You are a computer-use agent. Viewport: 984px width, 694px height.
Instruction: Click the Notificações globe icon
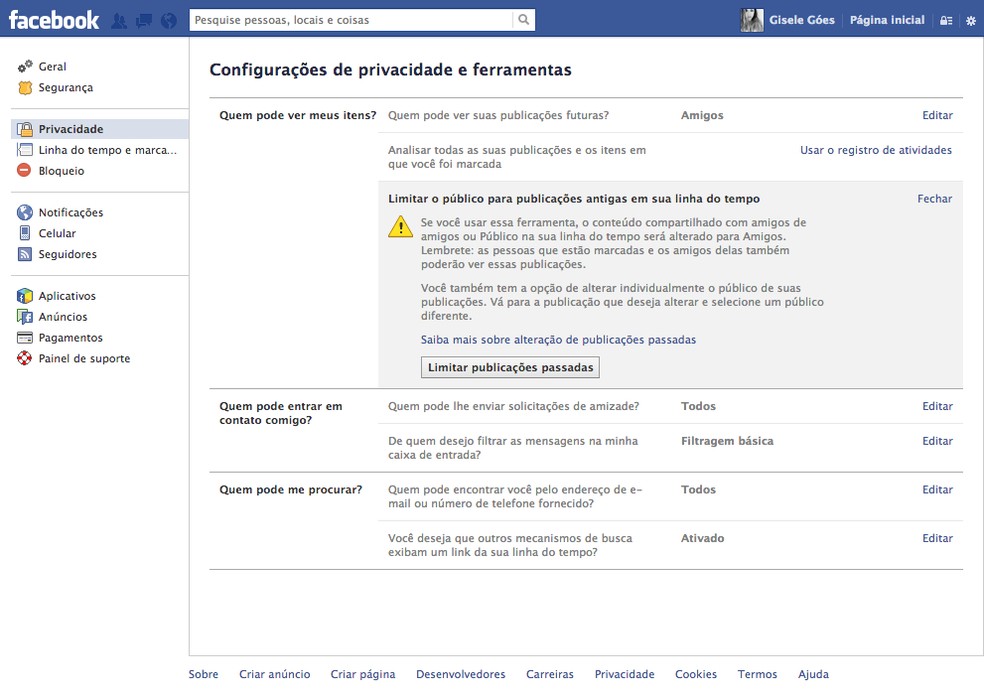pos(24,212)
